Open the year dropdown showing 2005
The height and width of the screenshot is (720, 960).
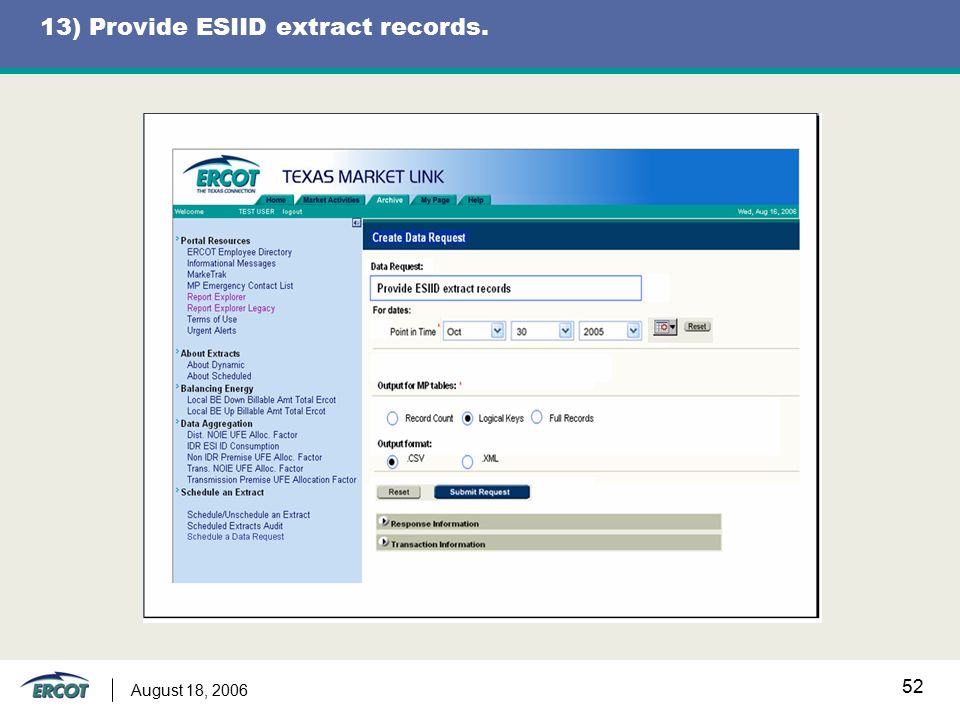(610, 331)
